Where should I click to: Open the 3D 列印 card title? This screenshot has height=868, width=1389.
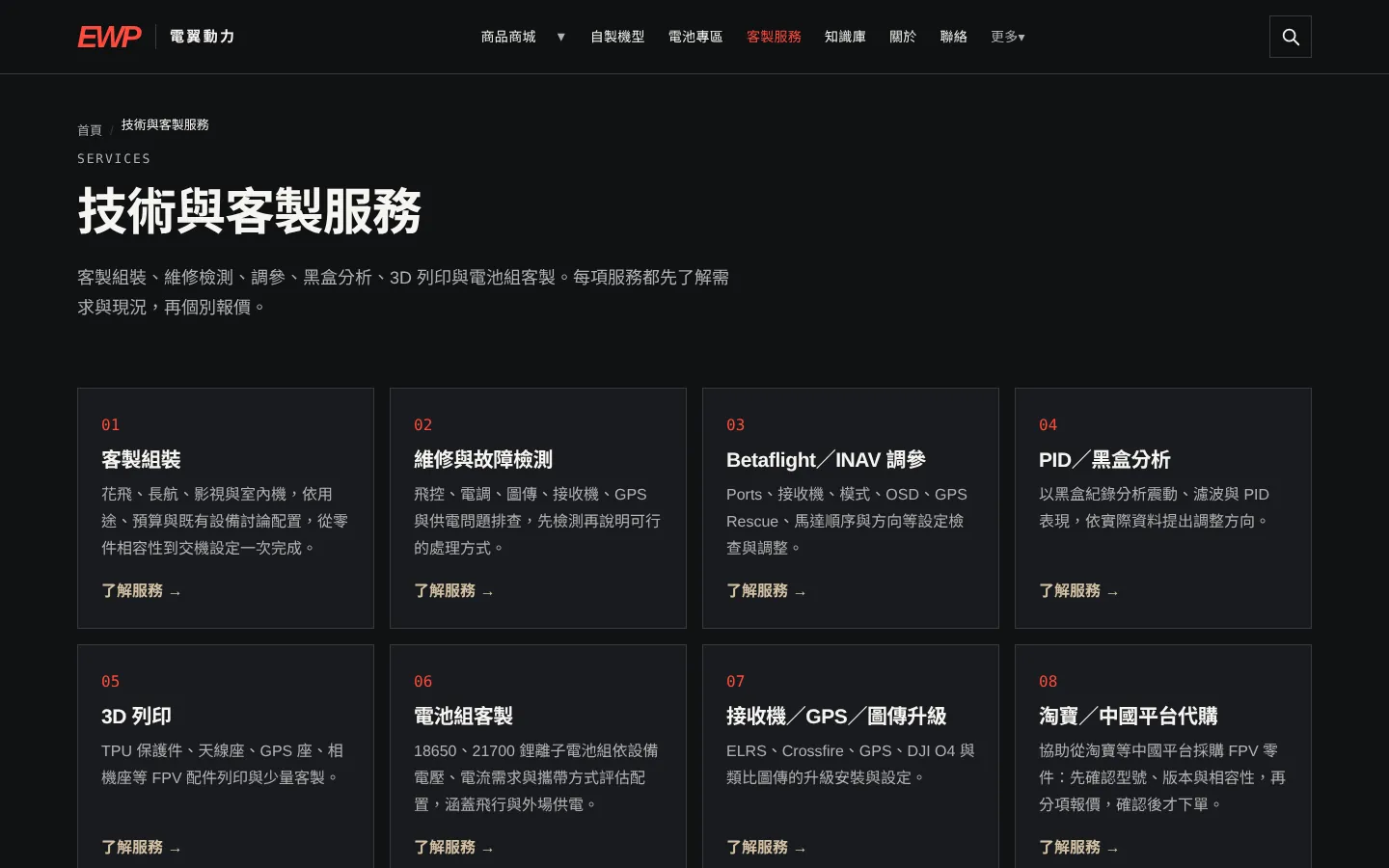pyautogui.click(x=136, y=717)
